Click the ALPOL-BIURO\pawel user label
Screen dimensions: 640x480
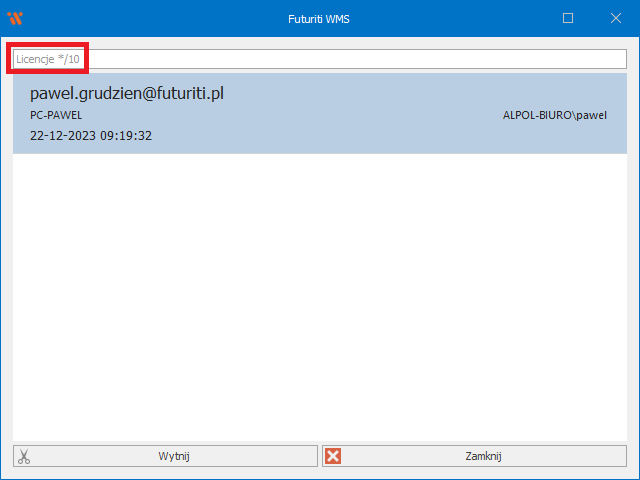coord(554,115)
